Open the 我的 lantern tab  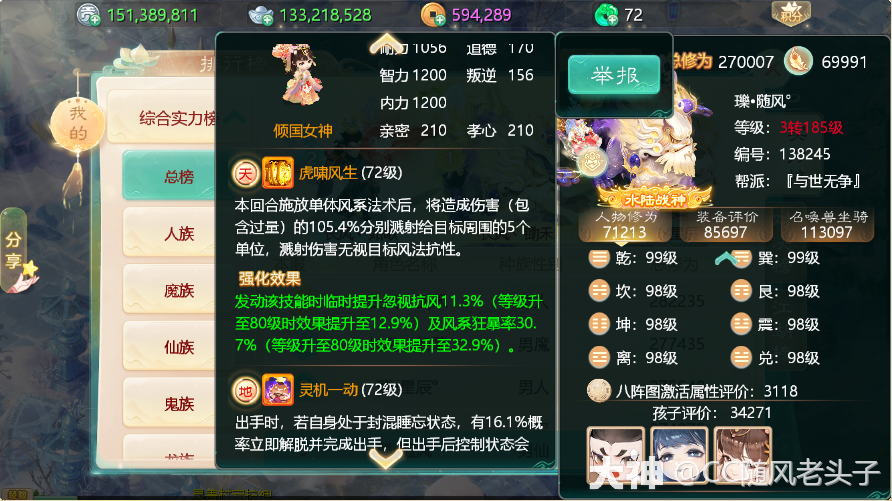[x=77, y=123]
